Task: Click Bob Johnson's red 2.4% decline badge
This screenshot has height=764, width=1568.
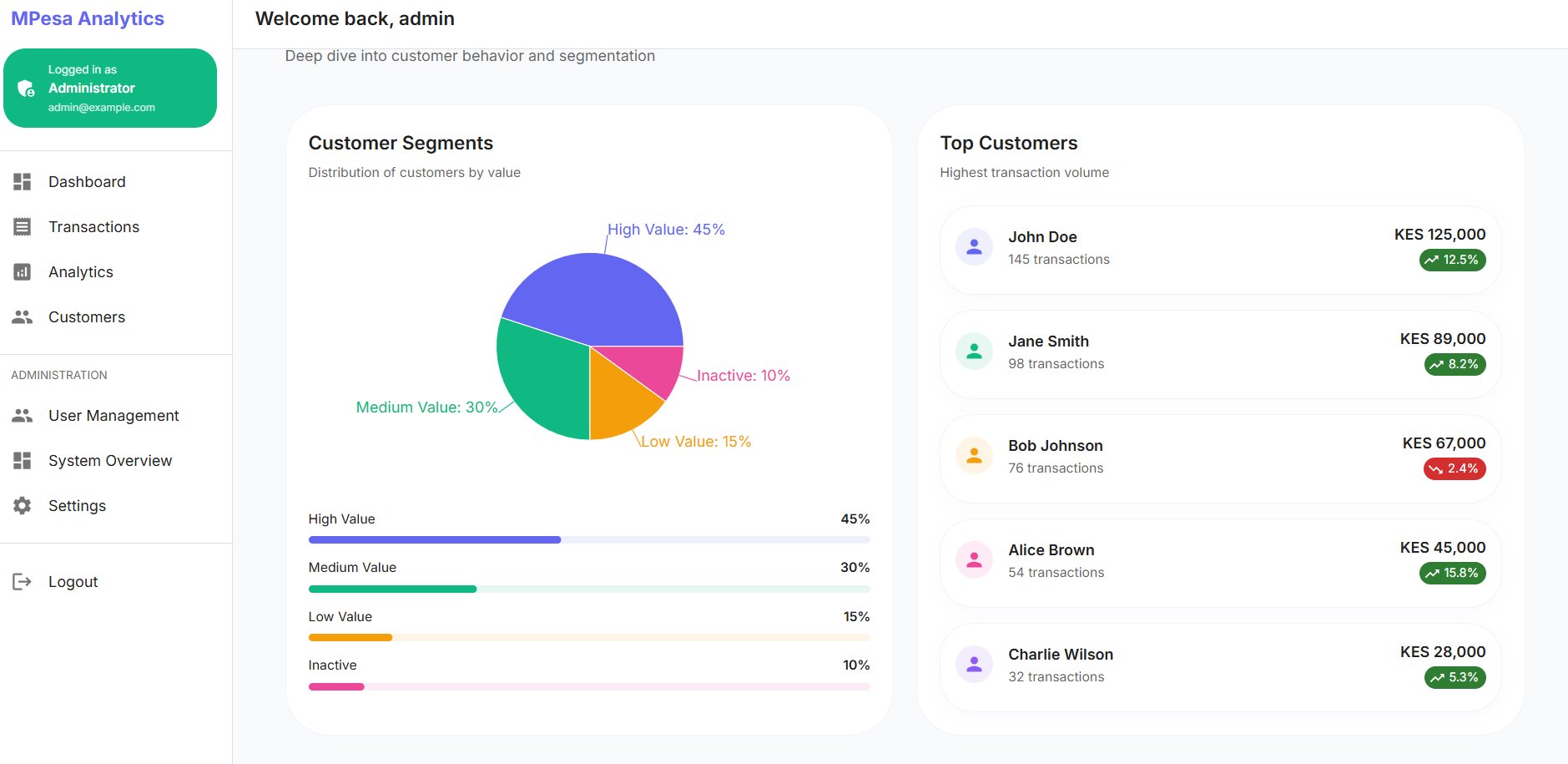Action: click(1454, 468)
